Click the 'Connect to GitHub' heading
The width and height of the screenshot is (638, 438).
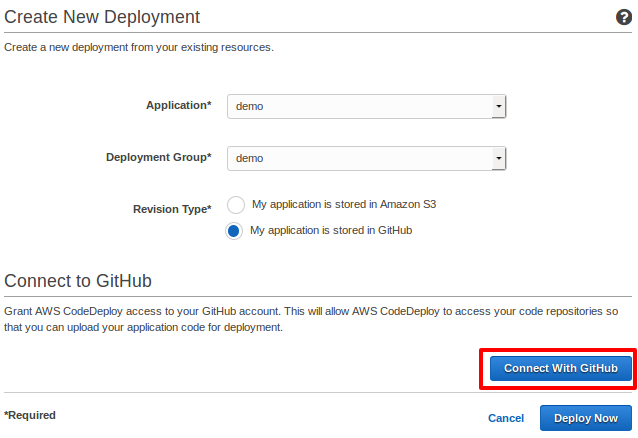pyautogui.click(x=78, y=281)
